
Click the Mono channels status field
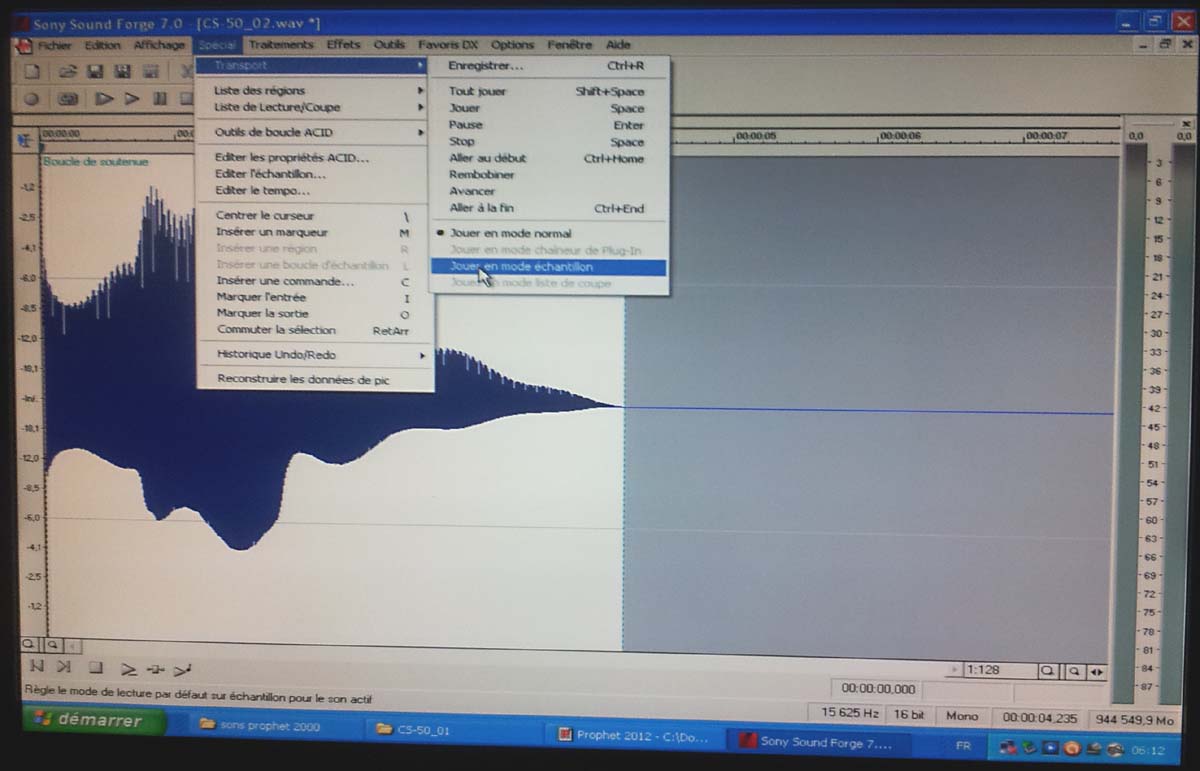[962, 715]
